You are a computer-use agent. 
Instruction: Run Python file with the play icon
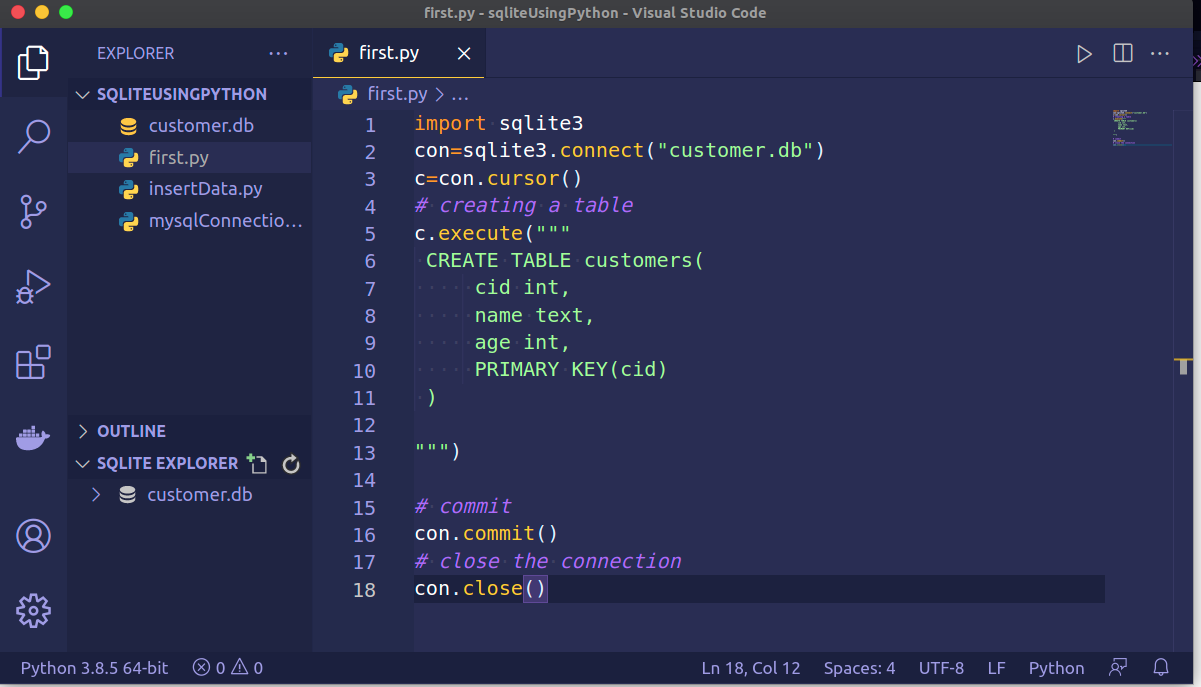[1084, 54]
